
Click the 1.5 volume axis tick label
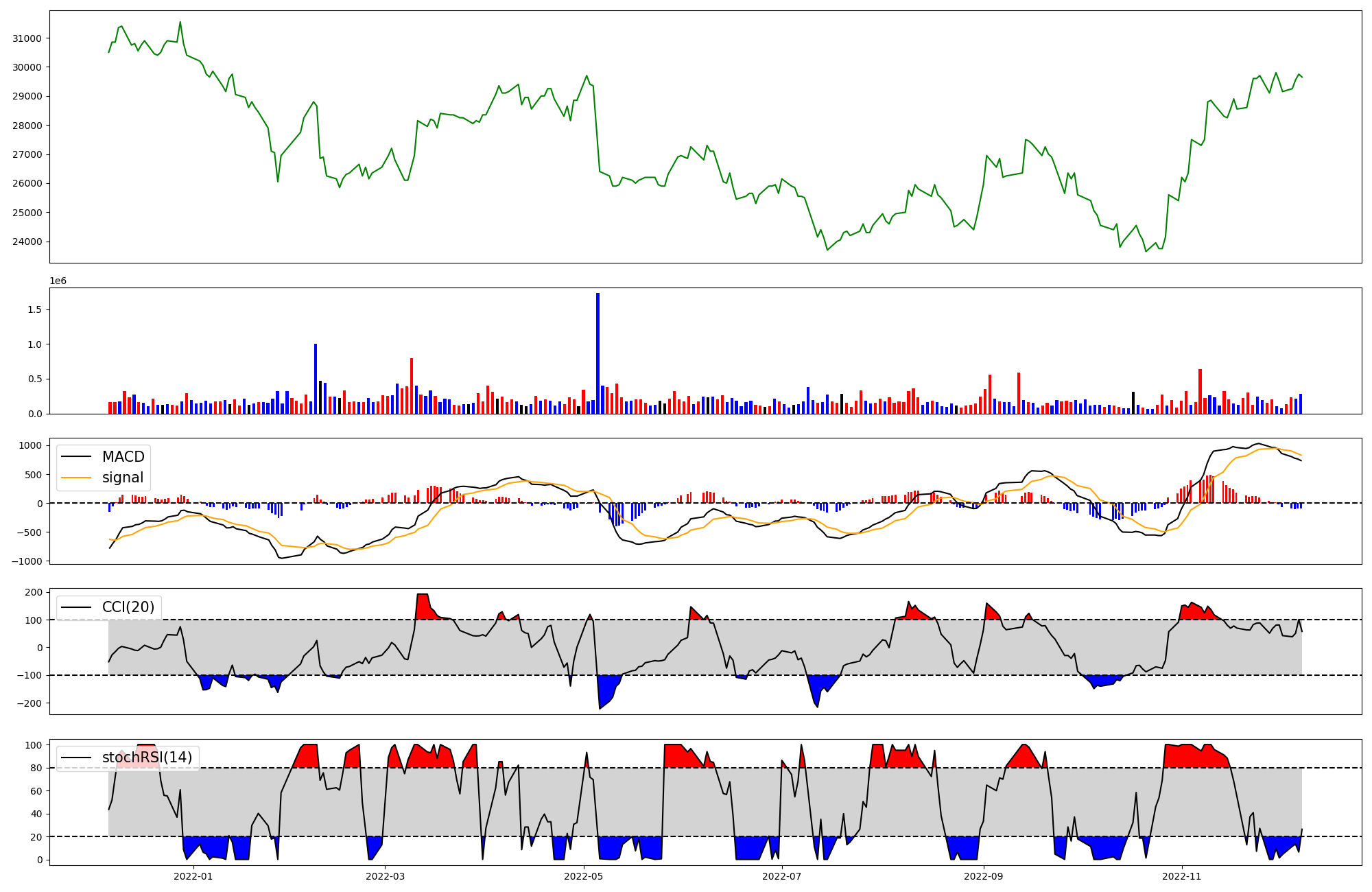(x=34, y=309)
